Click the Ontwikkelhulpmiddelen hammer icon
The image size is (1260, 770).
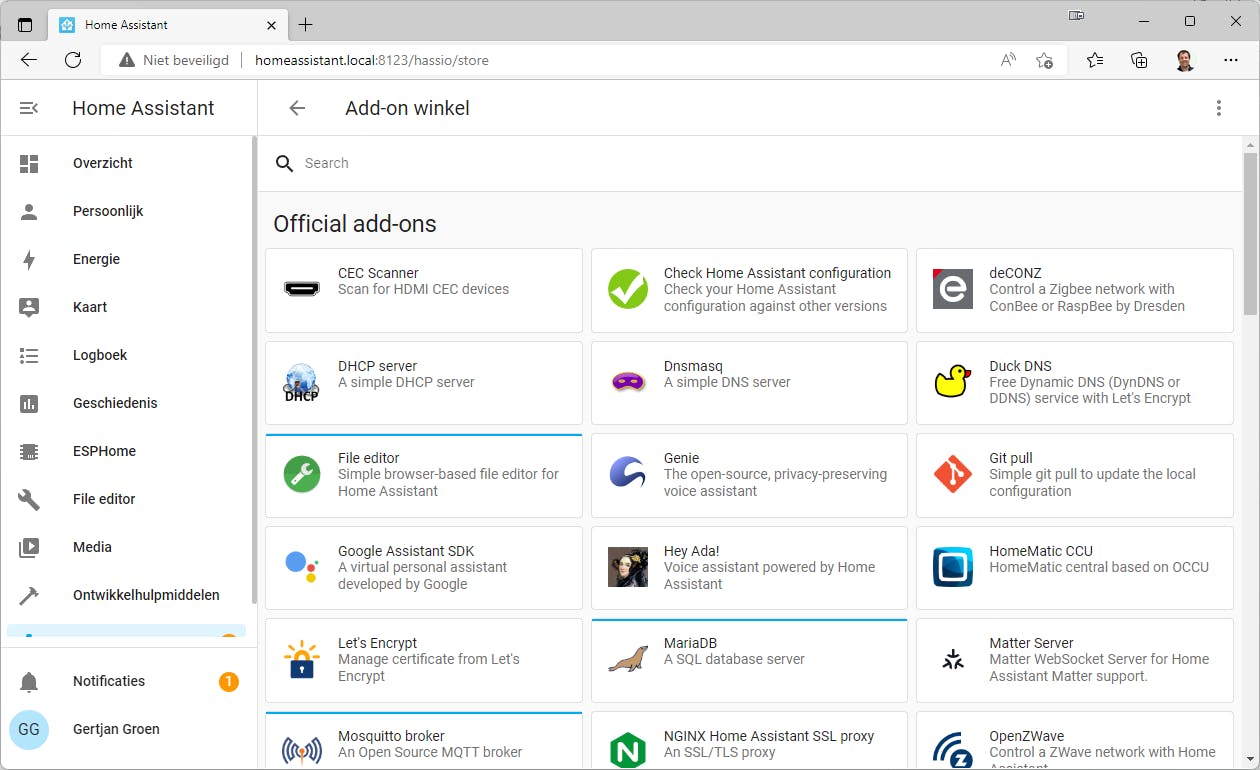point(29,595)
